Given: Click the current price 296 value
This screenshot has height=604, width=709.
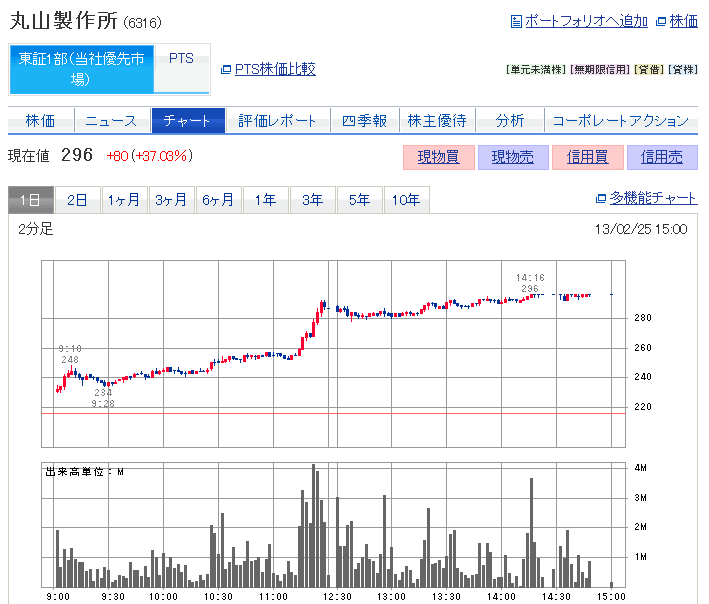Looking at the screenshot, I should pyautogui.click(x=77, y=156).
